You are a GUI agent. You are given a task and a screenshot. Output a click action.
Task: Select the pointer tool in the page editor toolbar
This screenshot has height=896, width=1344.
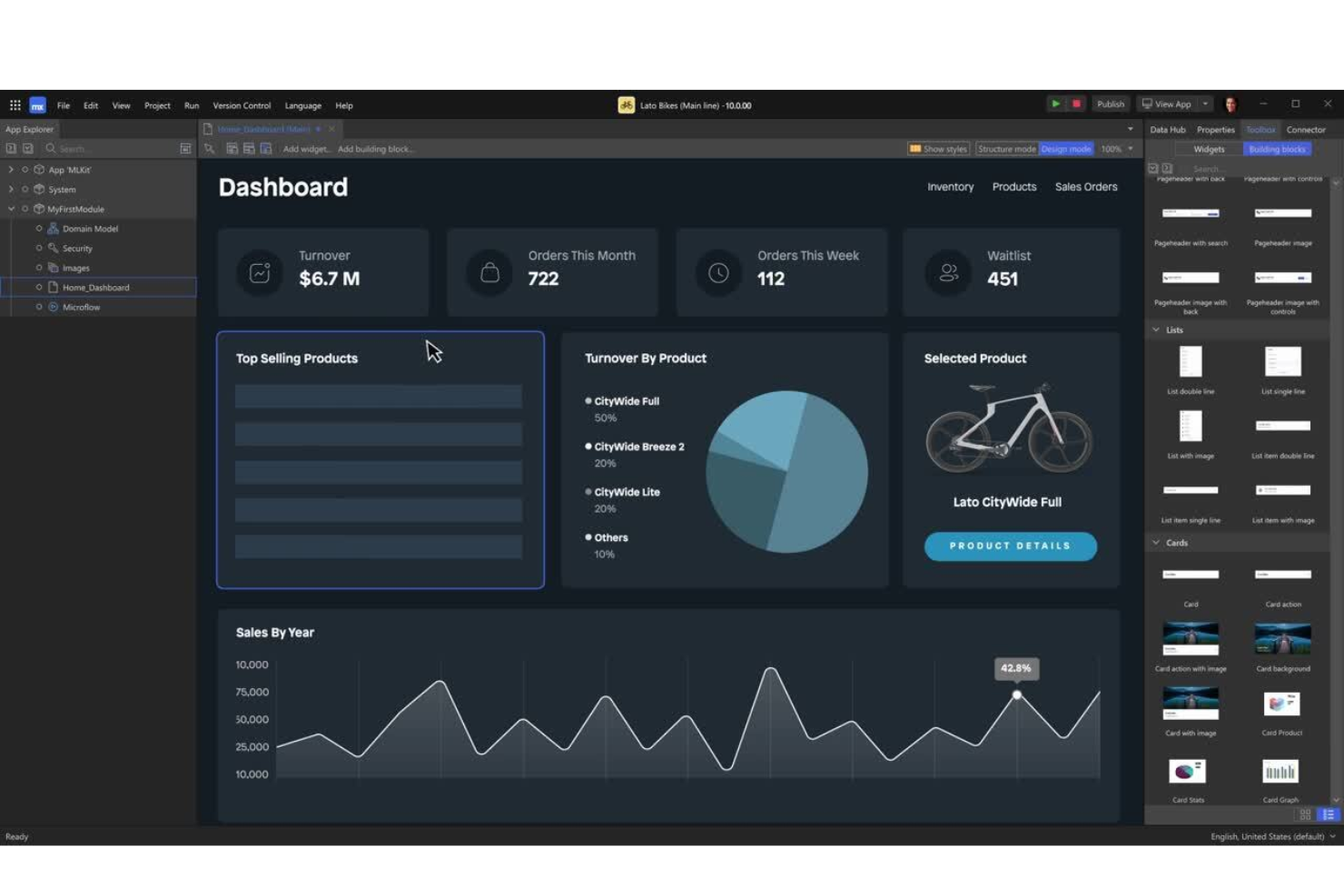coord(209,148)
